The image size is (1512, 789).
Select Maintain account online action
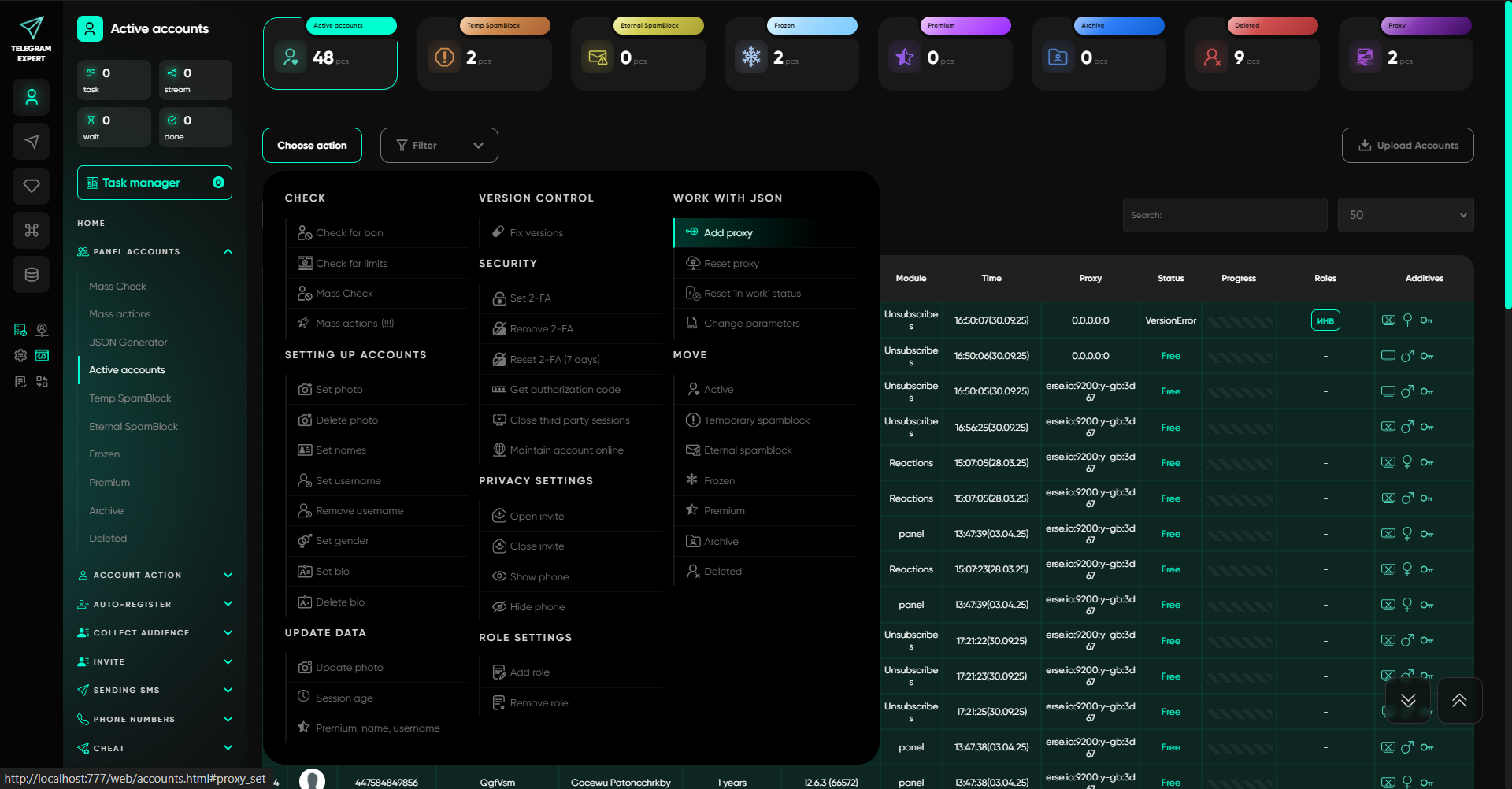[570, 450]
